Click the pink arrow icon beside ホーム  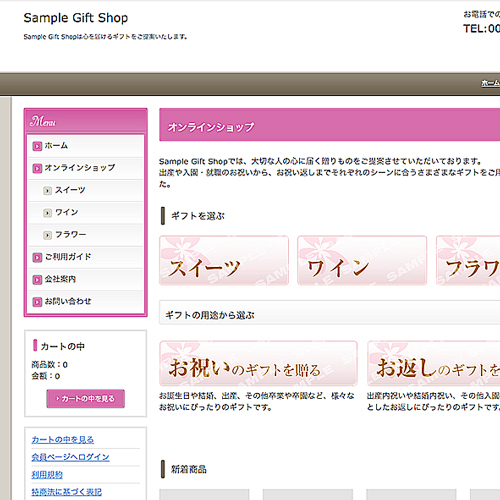(x=37, y=146)
